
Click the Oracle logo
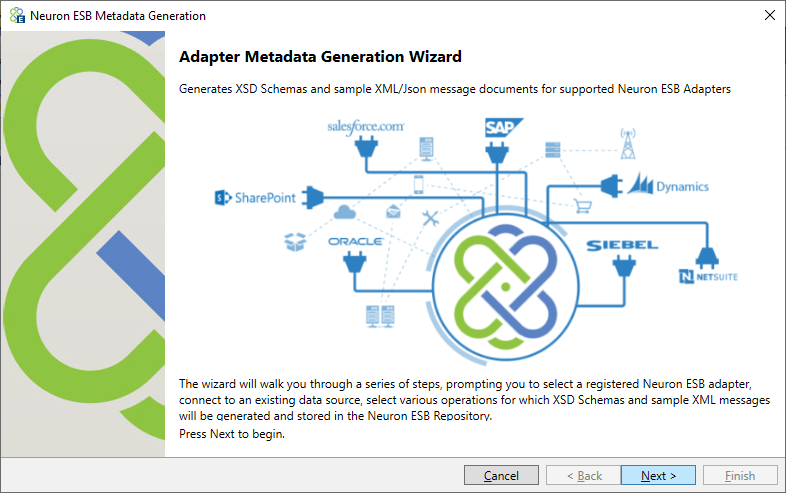pos(355,241)
